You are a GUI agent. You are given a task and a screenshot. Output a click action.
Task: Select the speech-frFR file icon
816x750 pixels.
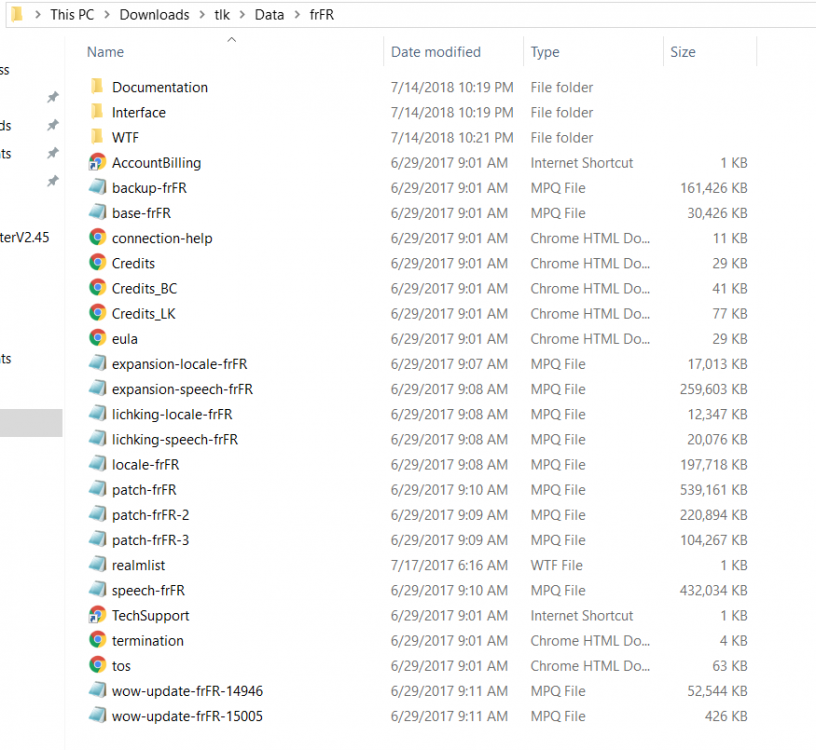coord(97,590)
